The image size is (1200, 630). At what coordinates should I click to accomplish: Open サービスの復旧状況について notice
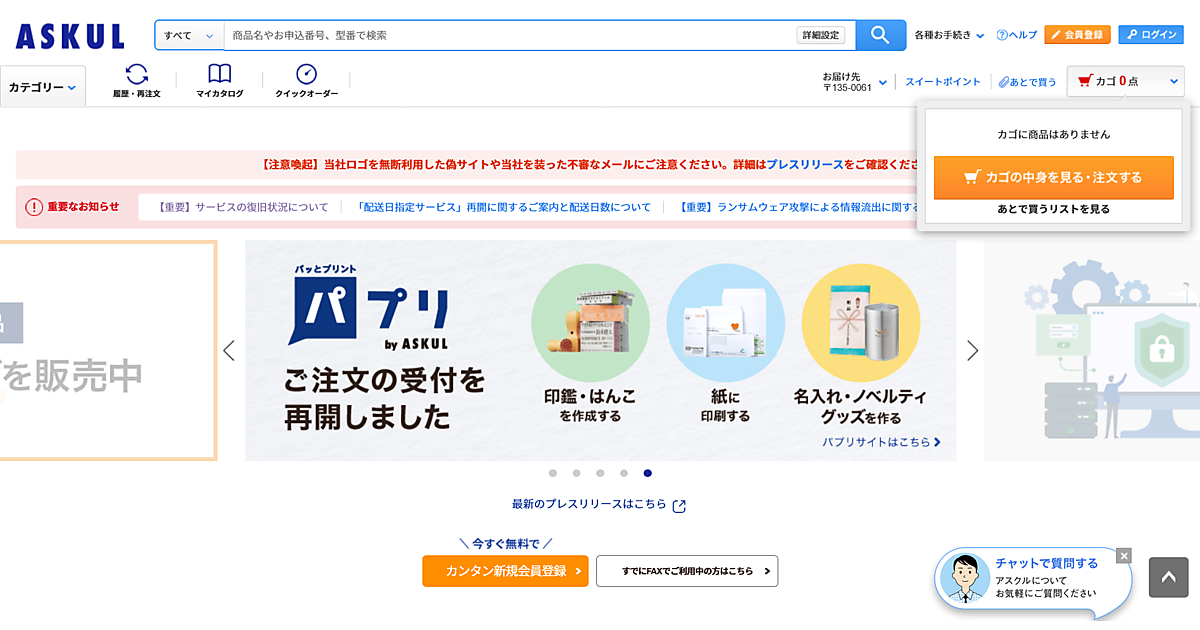(243, 207)
